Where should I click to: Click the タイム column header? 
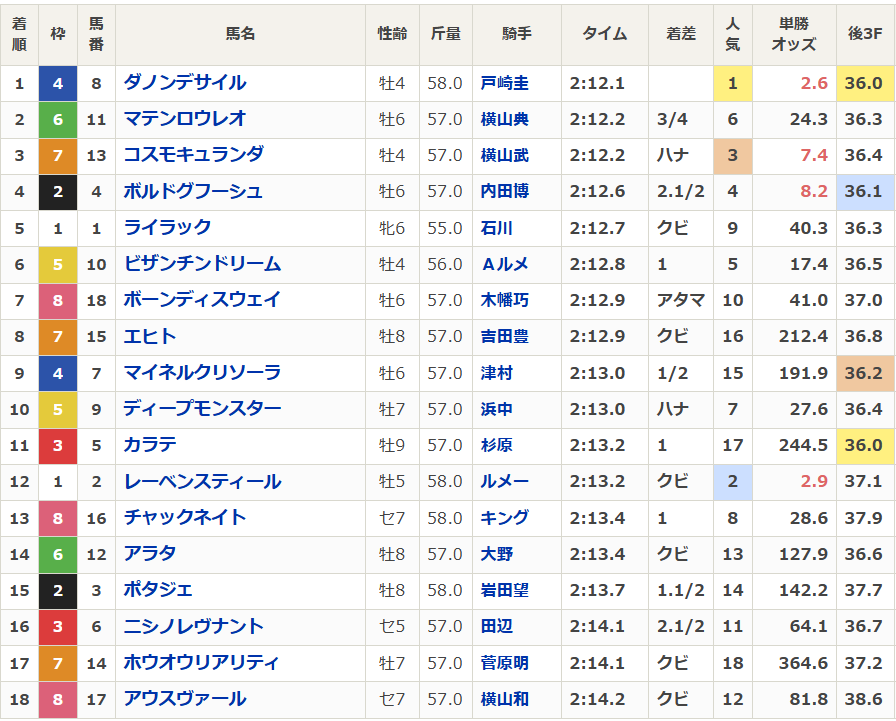(x=604, y=34)
